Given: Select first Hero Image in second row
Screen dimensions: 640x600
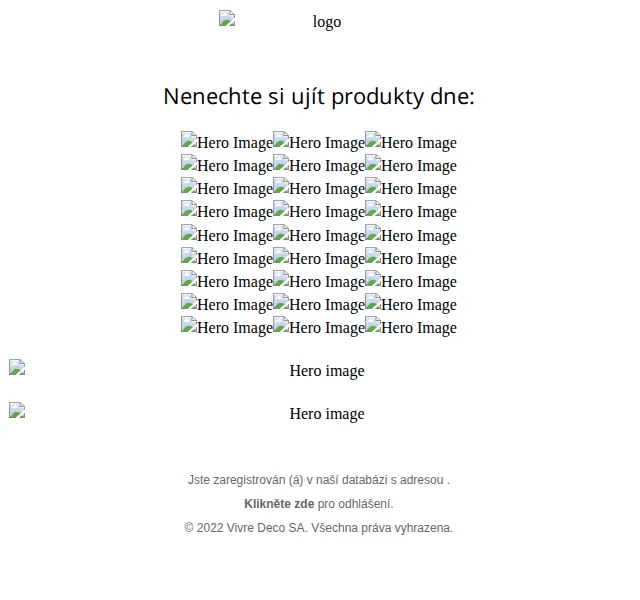Looking at the screenshot, I should click(x=227, y=166).
